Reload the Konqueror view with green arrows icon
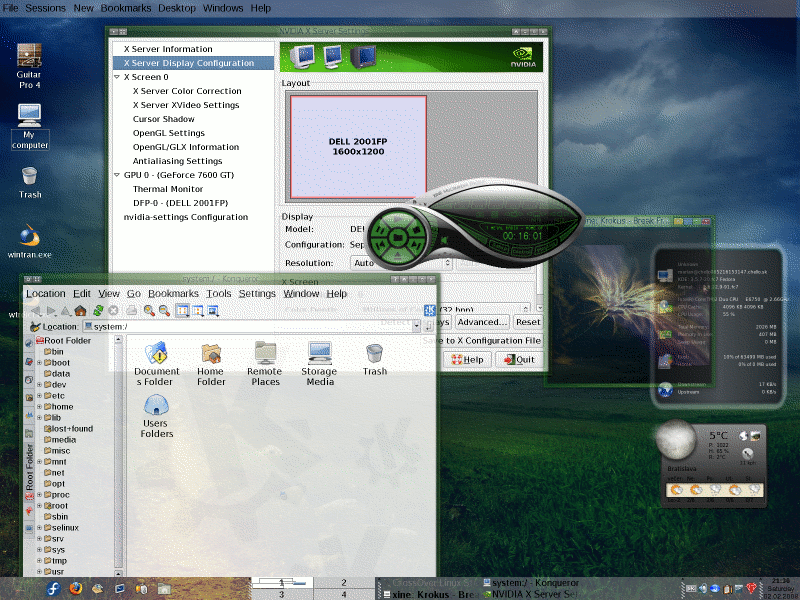This screenshot has width=800, height=600. pyautogui.click(x=98, y=310)
